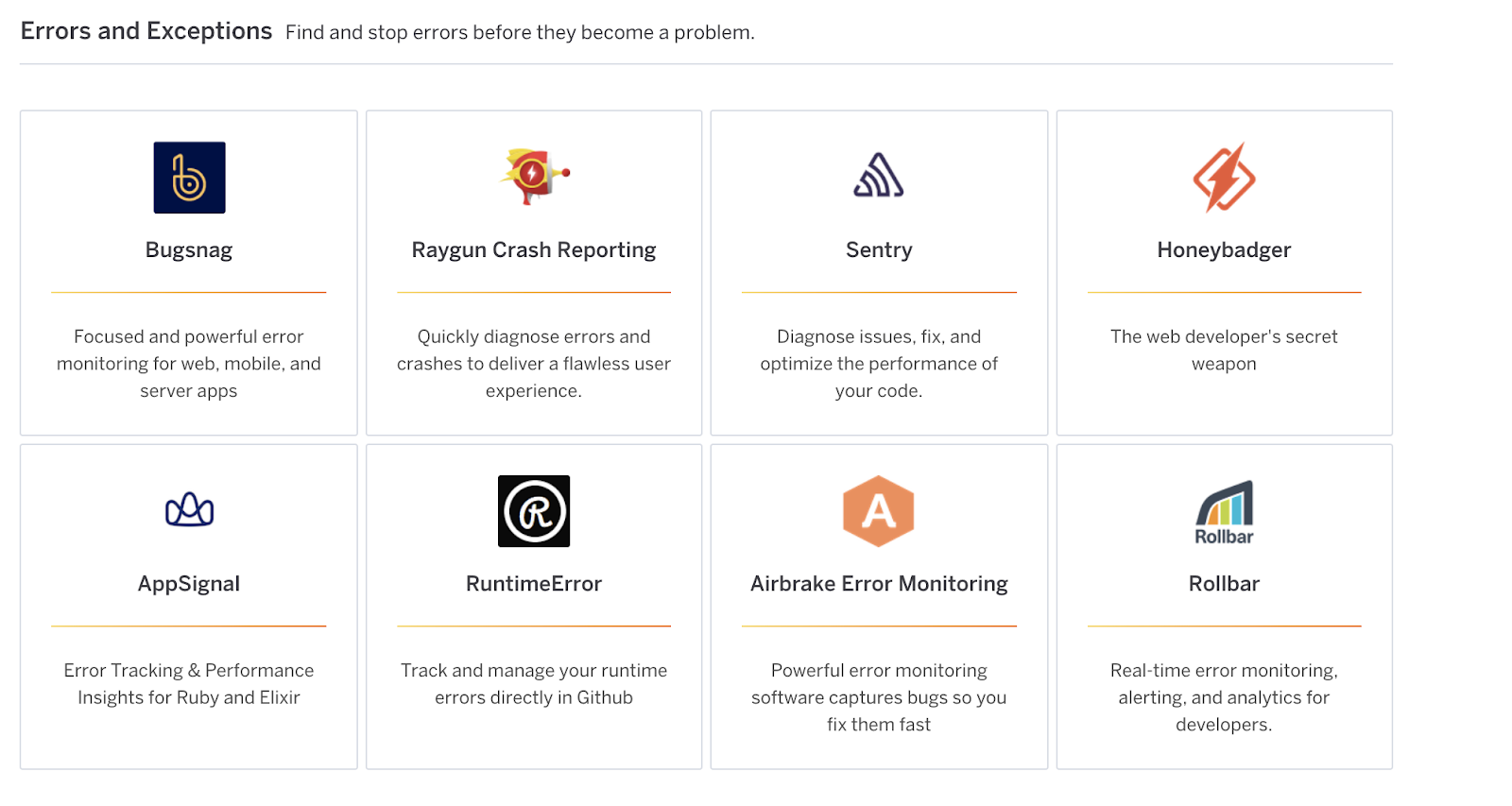Viewport: 1512px width, 806px height.
Task: Go to the Sentry title link
Action: coord(879,250)
